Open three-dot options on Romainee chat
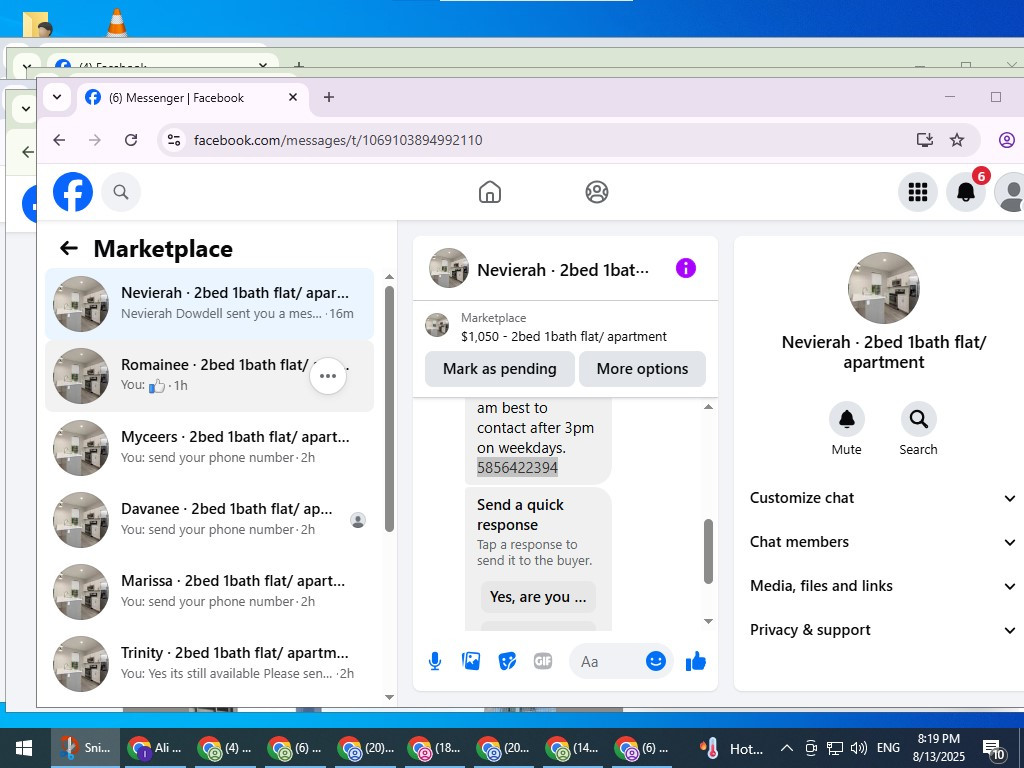 (x=328, y=376)
